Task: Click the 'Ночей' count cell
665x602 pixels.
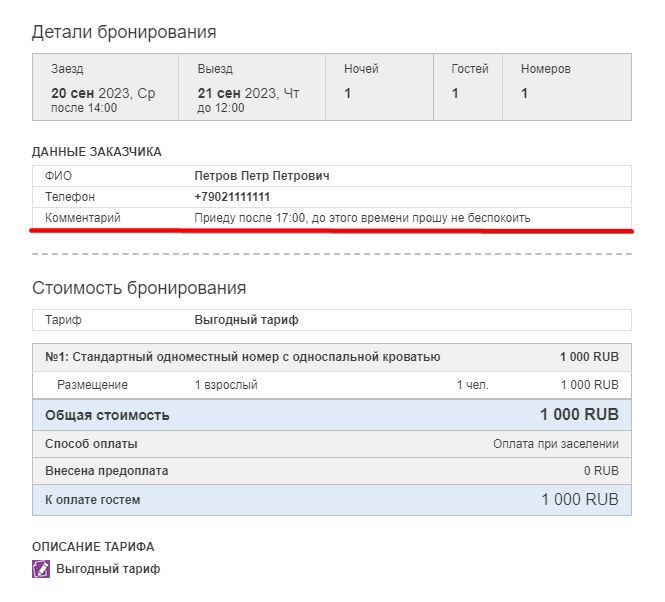Action: click(348, 93)
